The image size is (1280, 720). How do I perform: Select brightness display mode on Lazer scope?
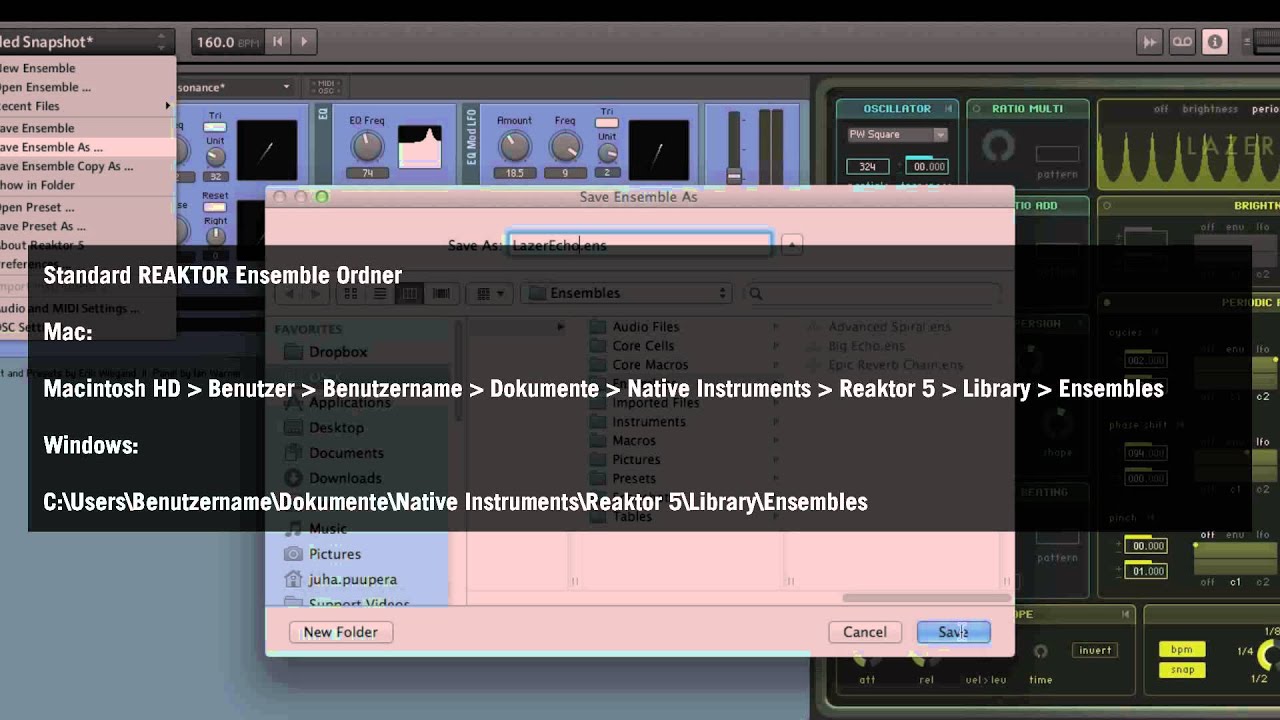click(1210, 109)
